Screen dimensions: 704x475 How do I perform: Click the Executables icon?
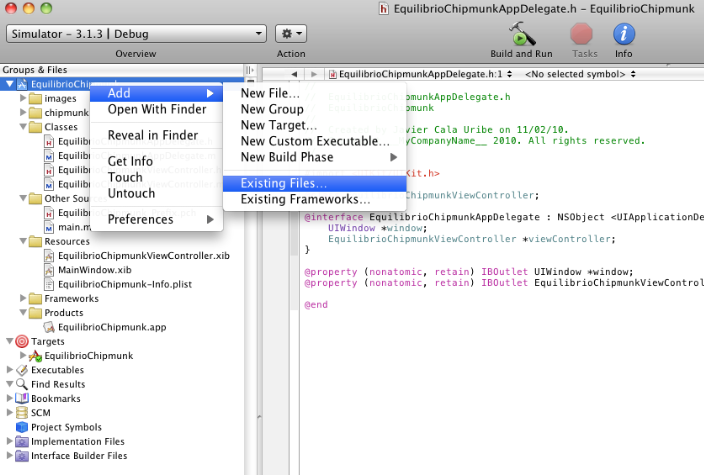pyautogui.click(x=22, y=370)
